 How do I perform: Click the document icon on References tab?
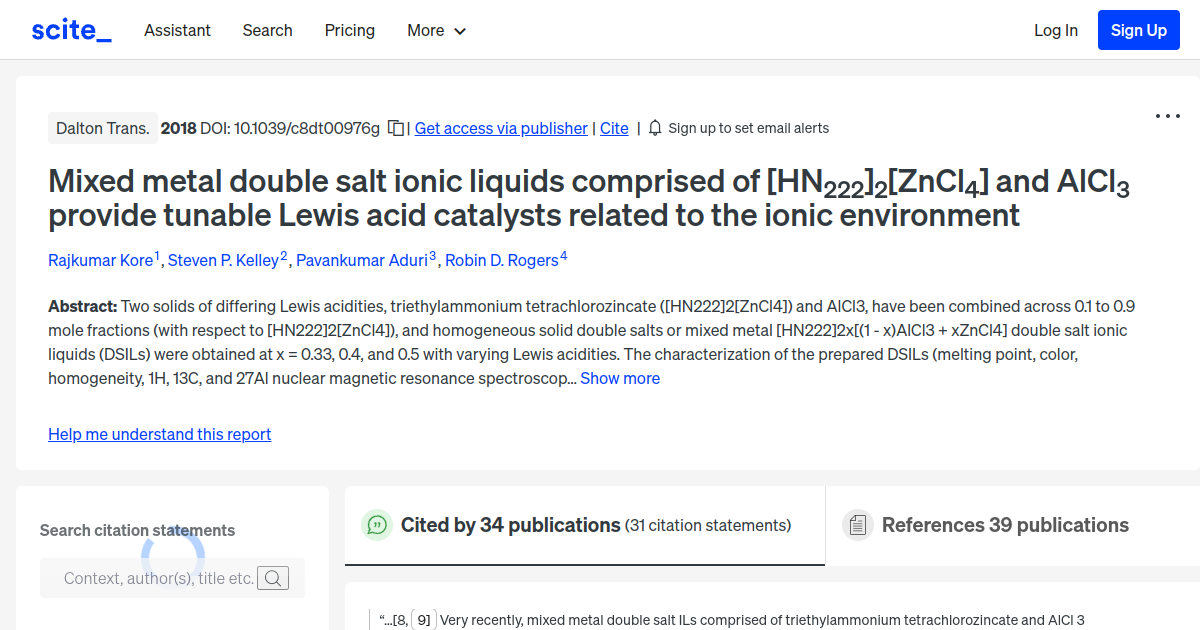[x=858, y=524]
